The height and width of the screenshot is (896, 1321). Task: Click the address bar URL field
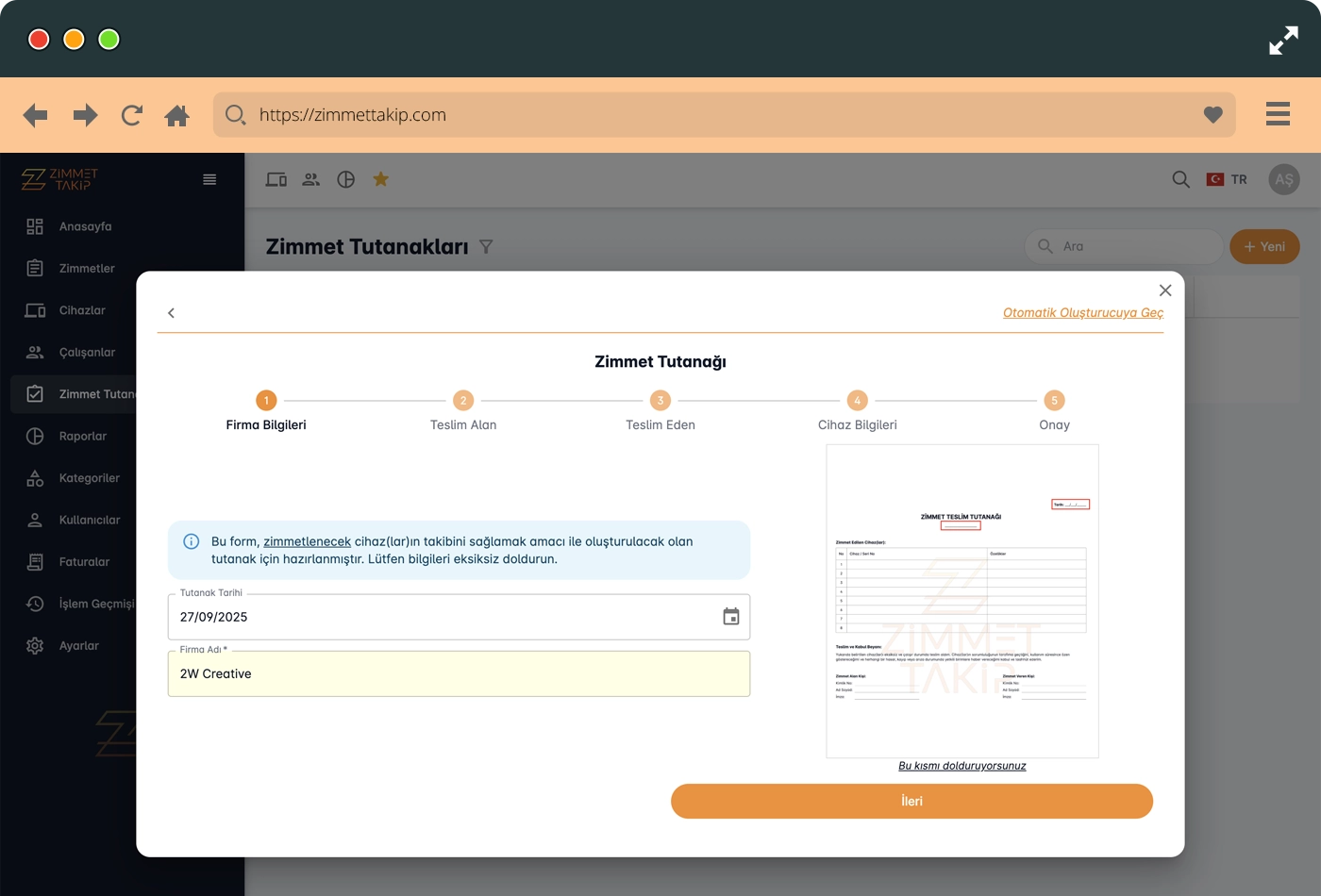coord(724,114)
